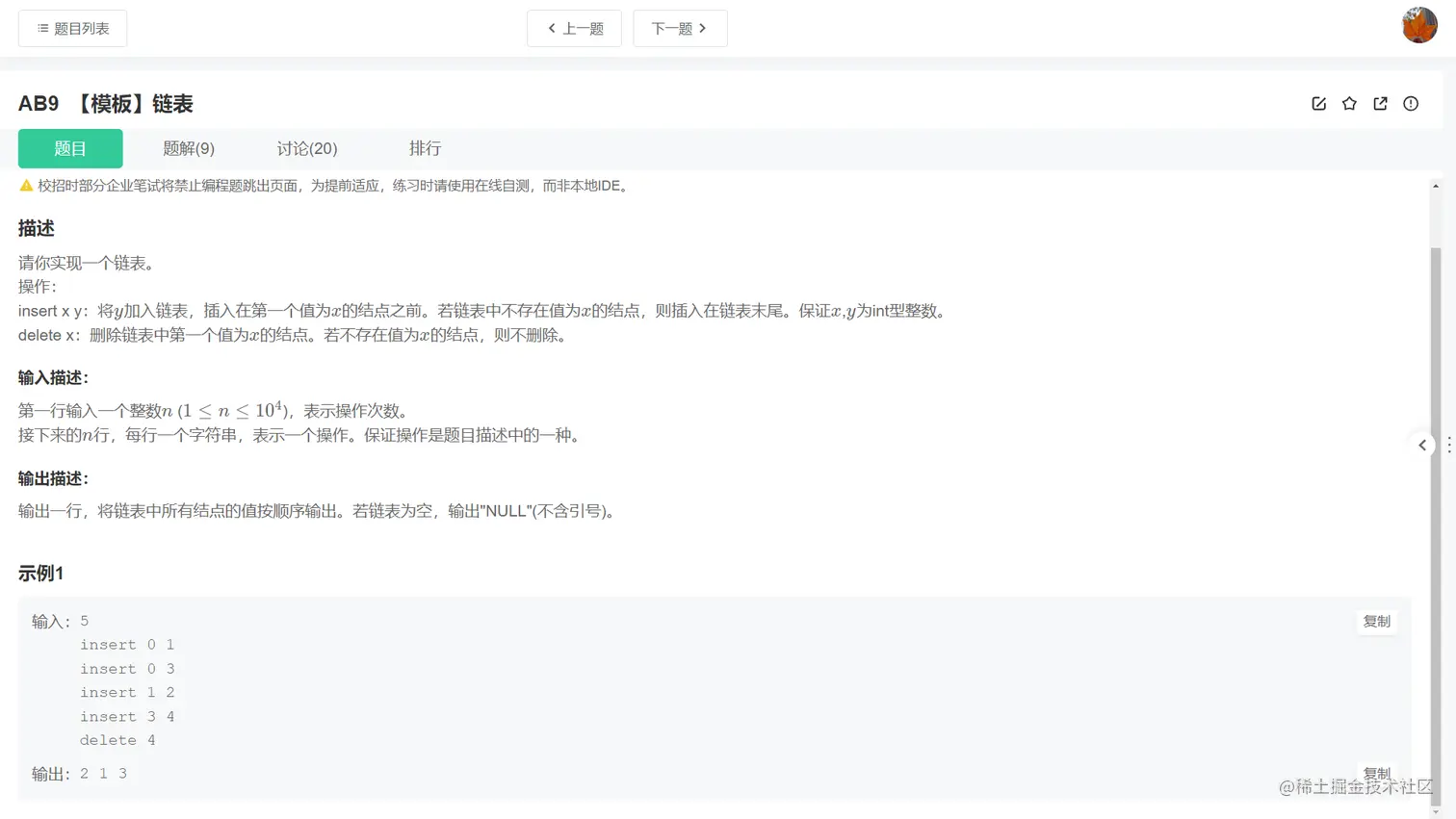
Task: Go to next problem 下一题
Action: 680,29
